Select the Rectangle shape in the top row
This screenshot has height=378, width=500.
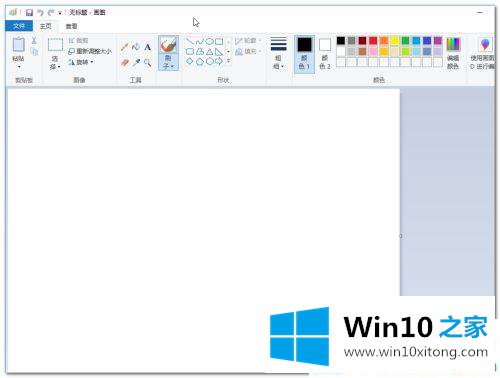tap(219, 42)
